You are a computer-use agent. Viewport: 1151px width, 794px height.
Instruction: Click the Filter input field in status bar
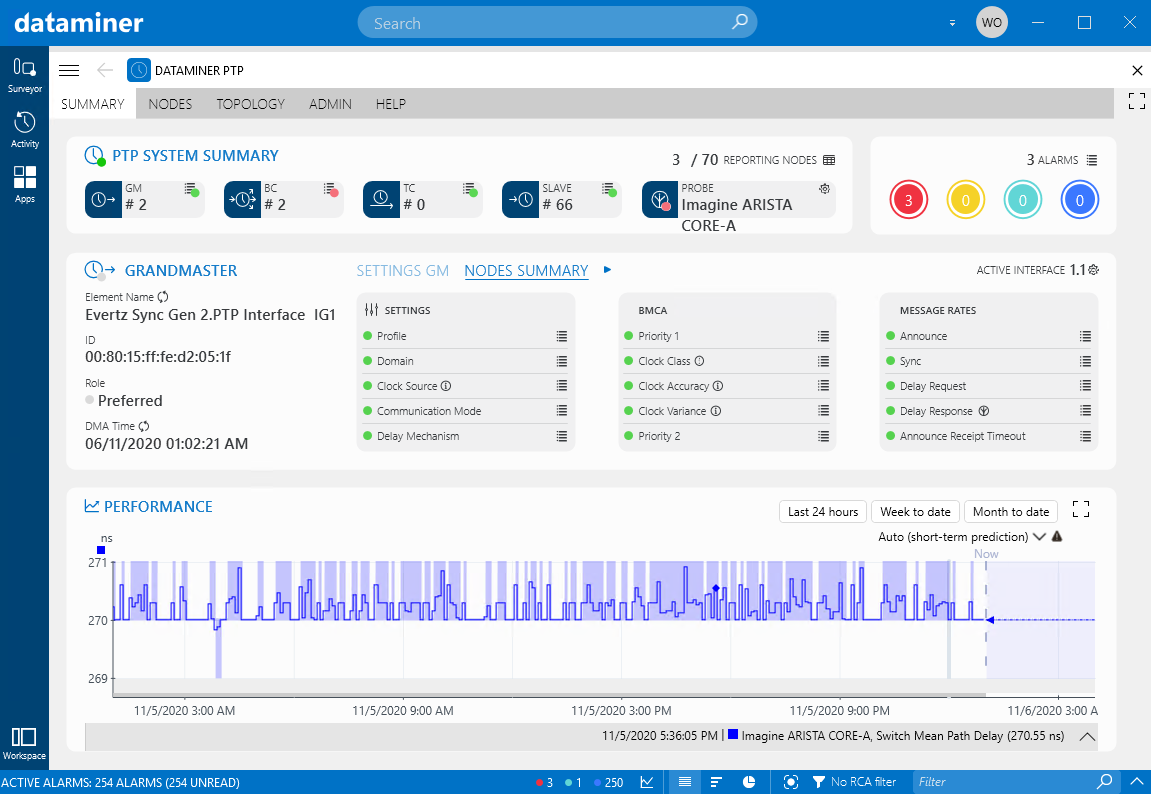coord(1000,781)
